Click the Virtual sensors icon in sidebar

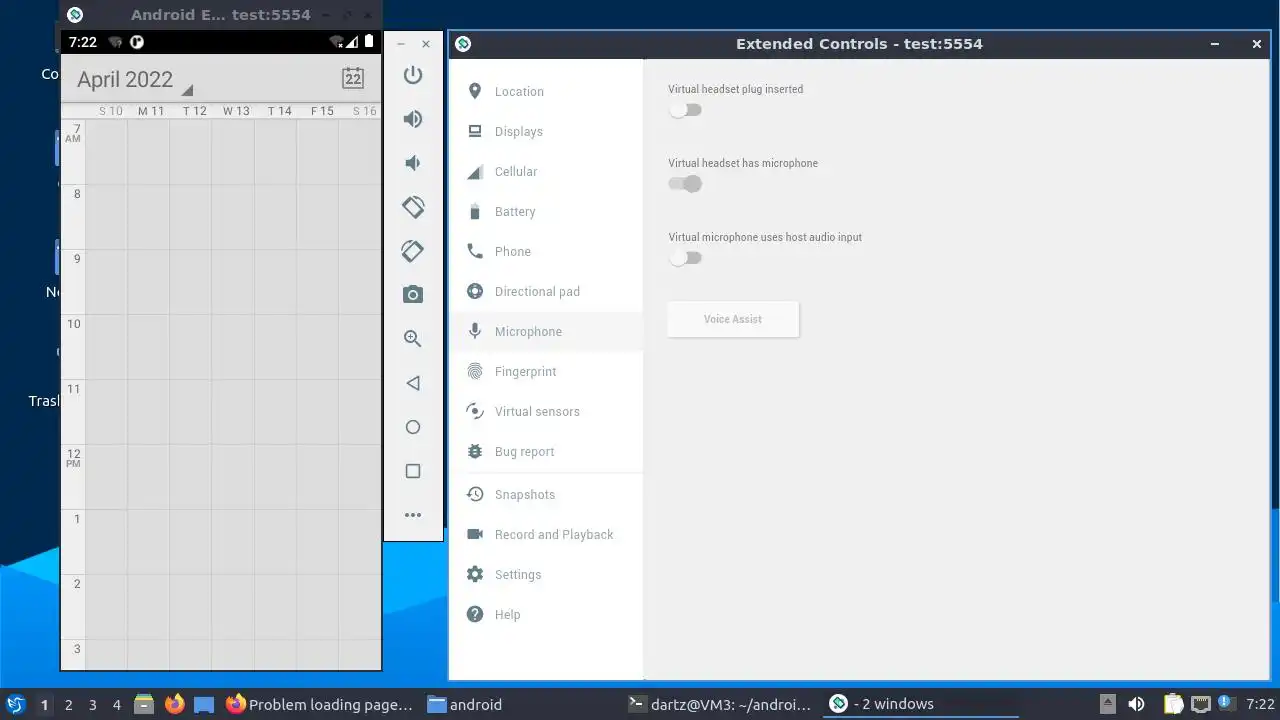point(475,411)
